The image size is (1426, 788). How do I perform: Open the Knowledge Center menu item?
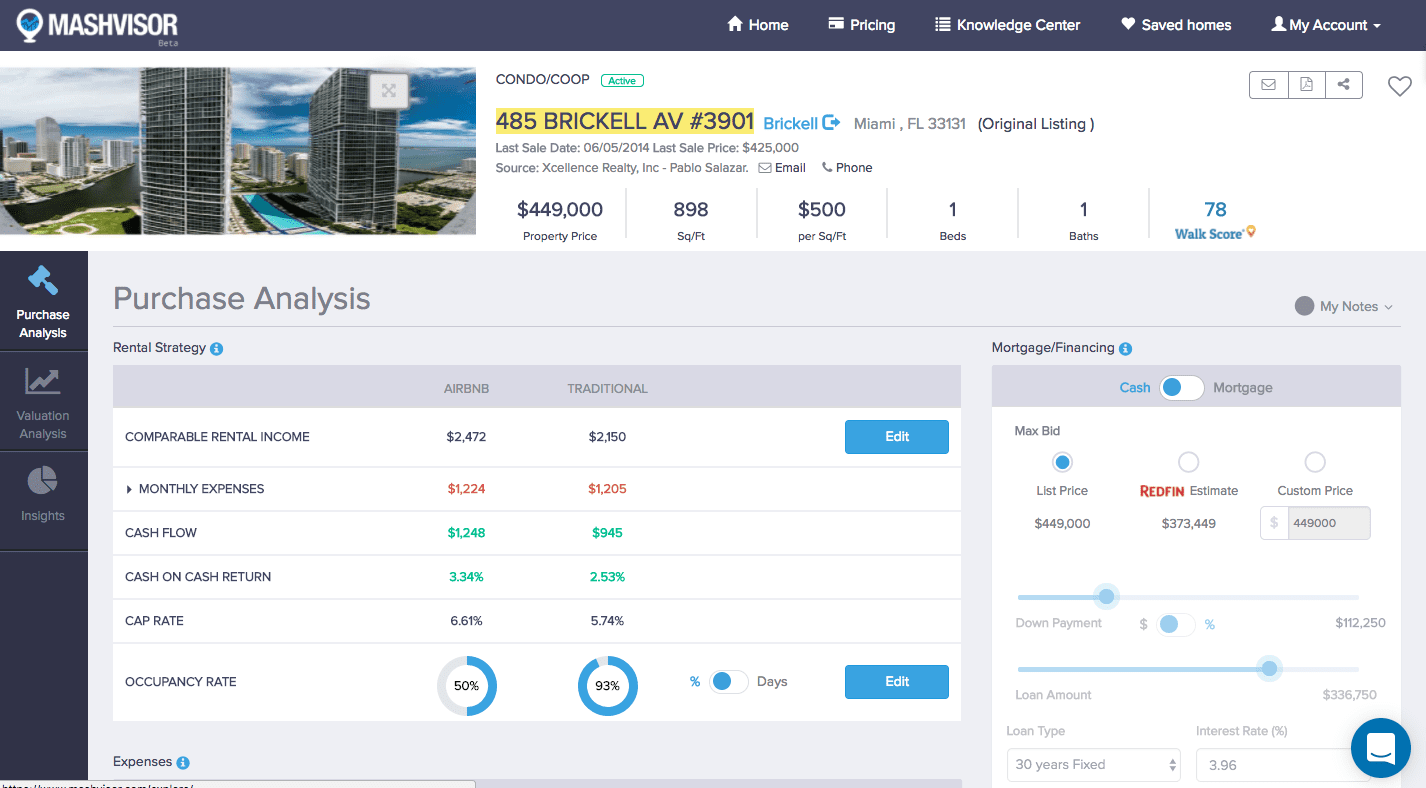(1007, 25)
